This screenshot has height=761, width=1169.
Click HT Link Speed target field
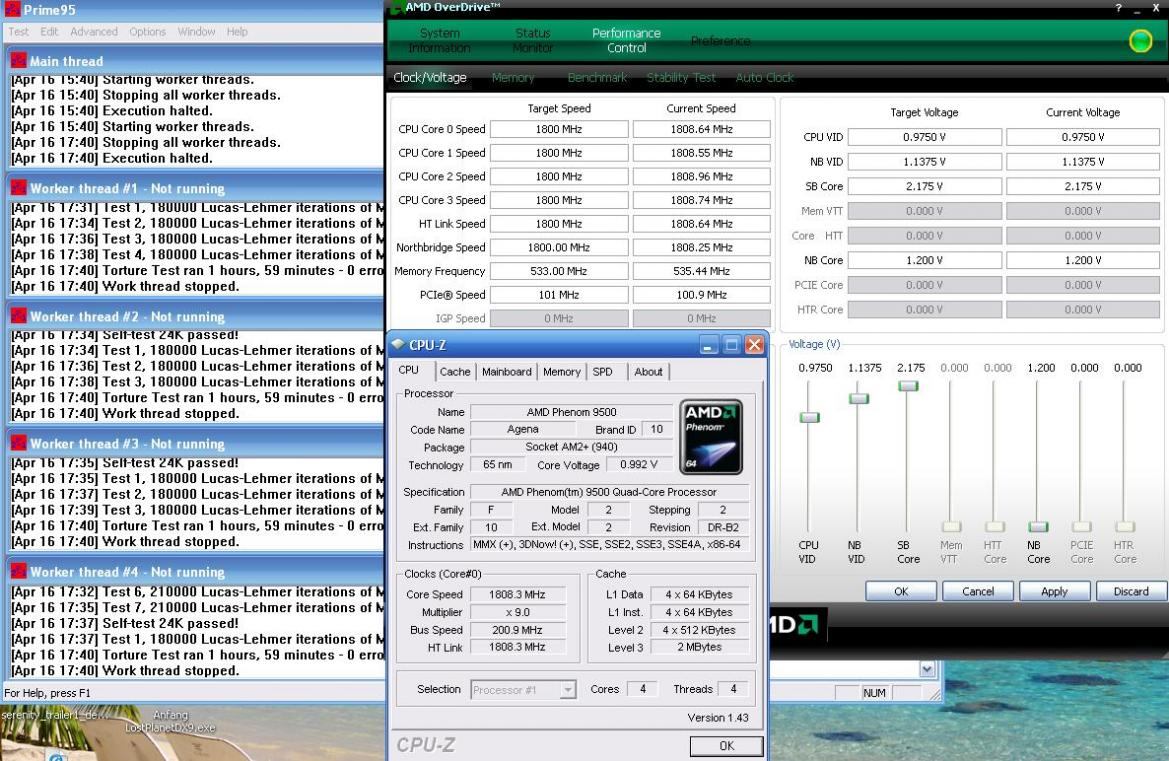pos(558,224)
